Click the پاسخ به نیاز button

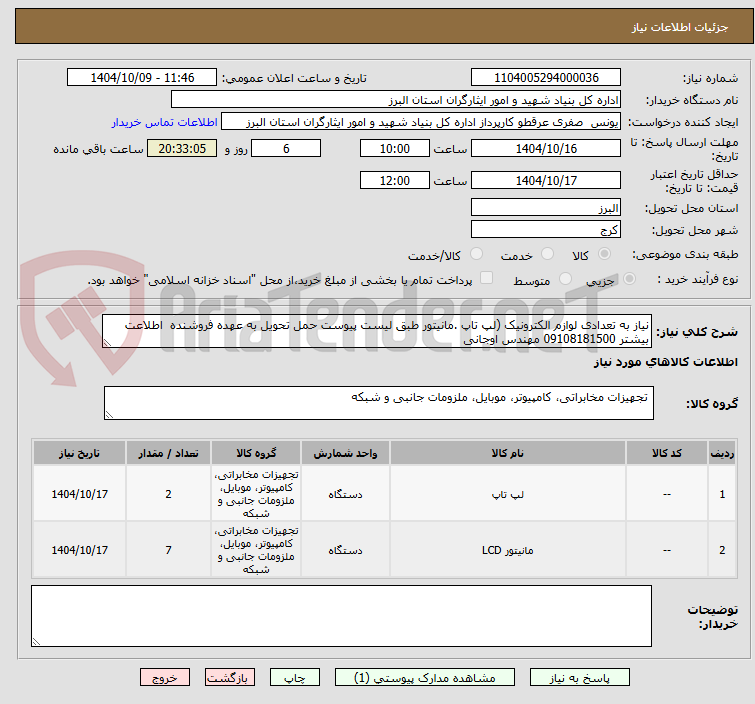tap(579, 678)
